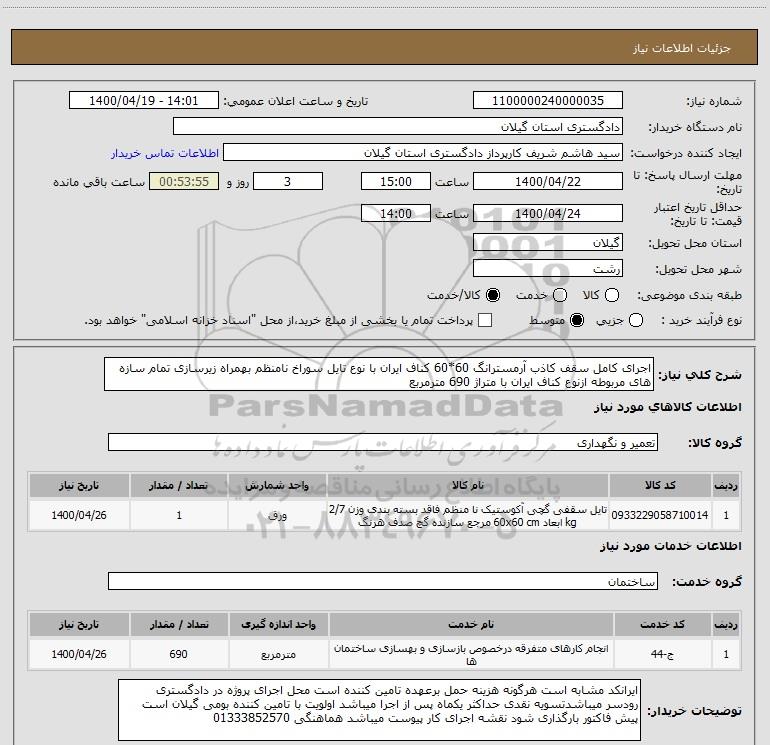Viewport: 770px width, 745px height.
Task: Click the price validity date 1400/04/24
Action: pos(548,213)
